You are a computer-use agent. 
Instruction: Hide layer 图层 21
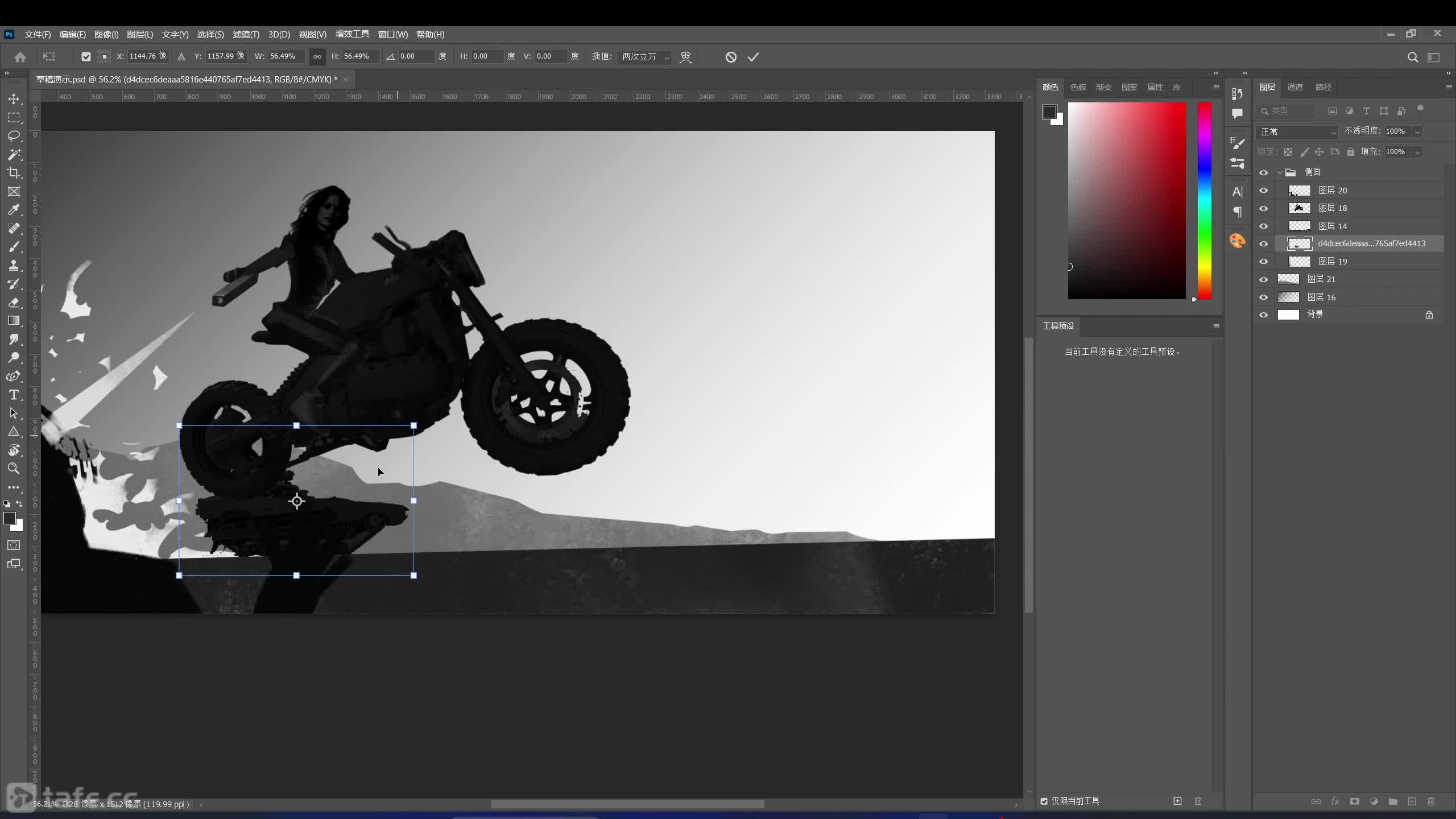coord(1263,279)
